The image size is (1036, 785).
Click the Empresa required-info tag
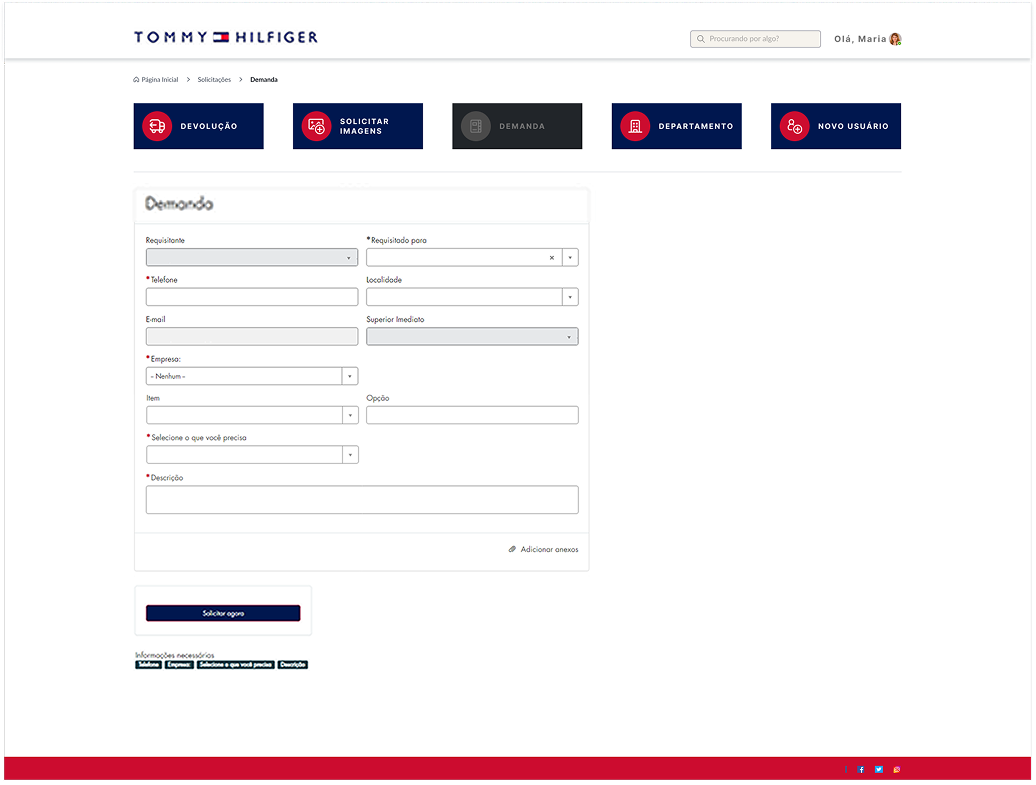point(179,665)
